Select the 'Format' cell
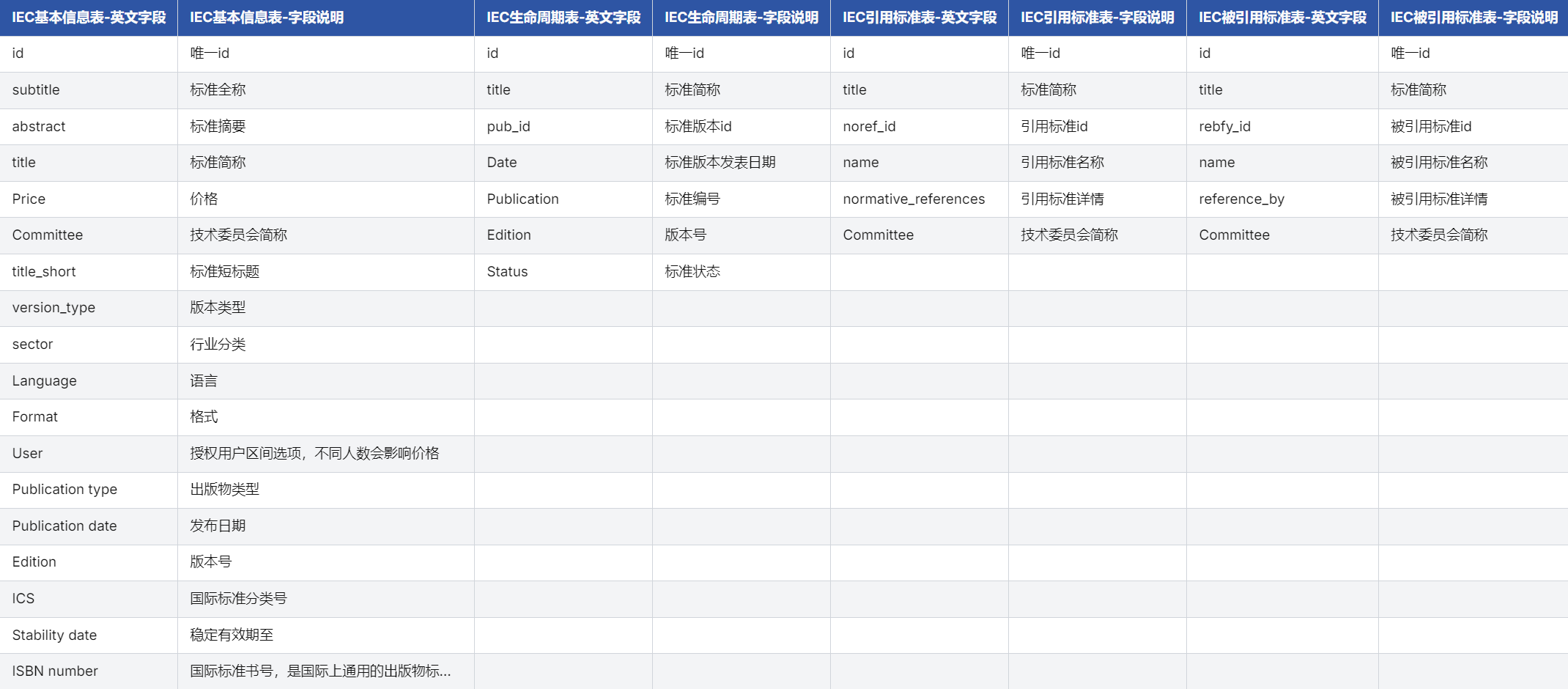 pos(89,417)
